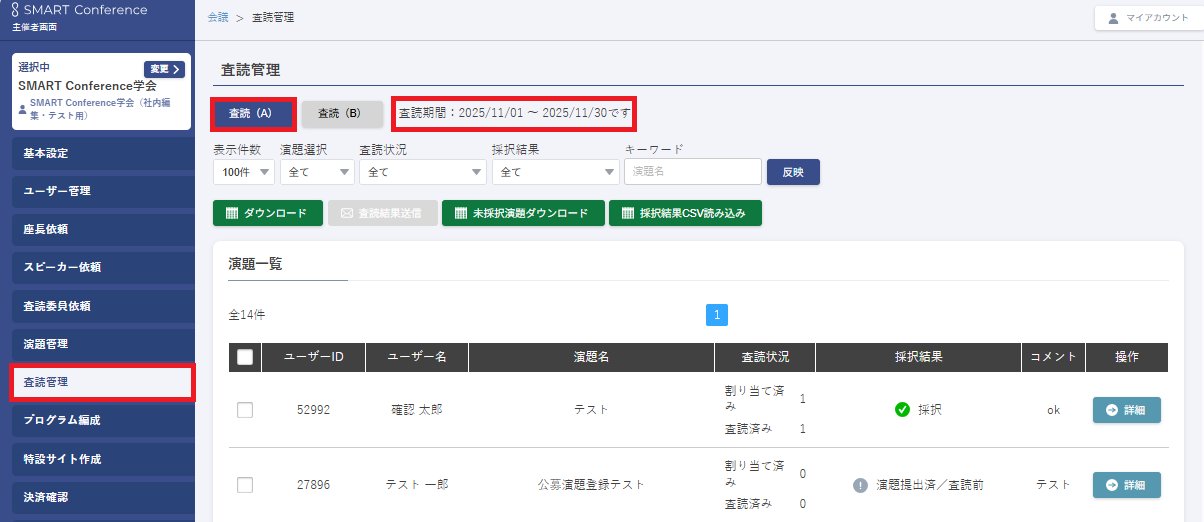Click the user icon beside マイアカウント
The width and height of the screenshot is (1204, 522).
pos(1115,18)
